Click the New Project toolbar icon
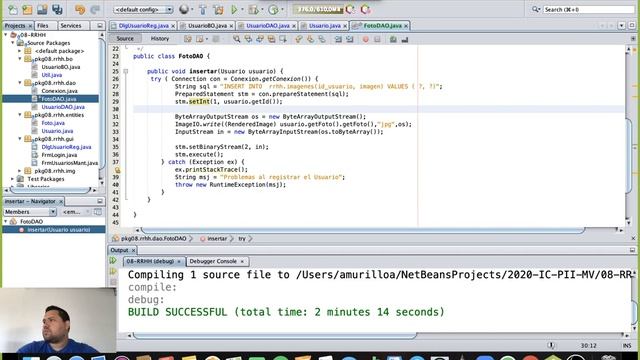The width and height of the screenshot is (640, 360). (27, 9)
